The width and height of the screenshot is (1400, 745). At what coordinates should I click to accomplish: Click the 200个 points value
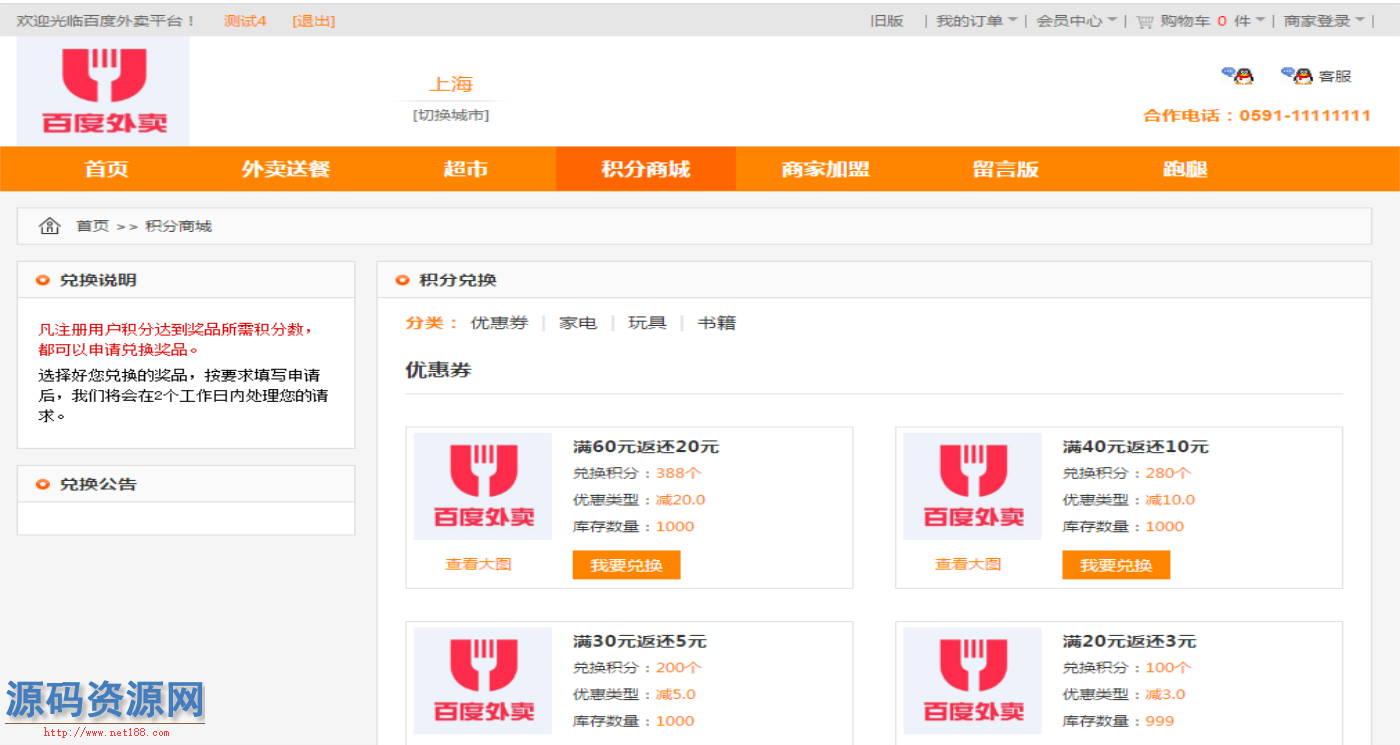(678, 667)
